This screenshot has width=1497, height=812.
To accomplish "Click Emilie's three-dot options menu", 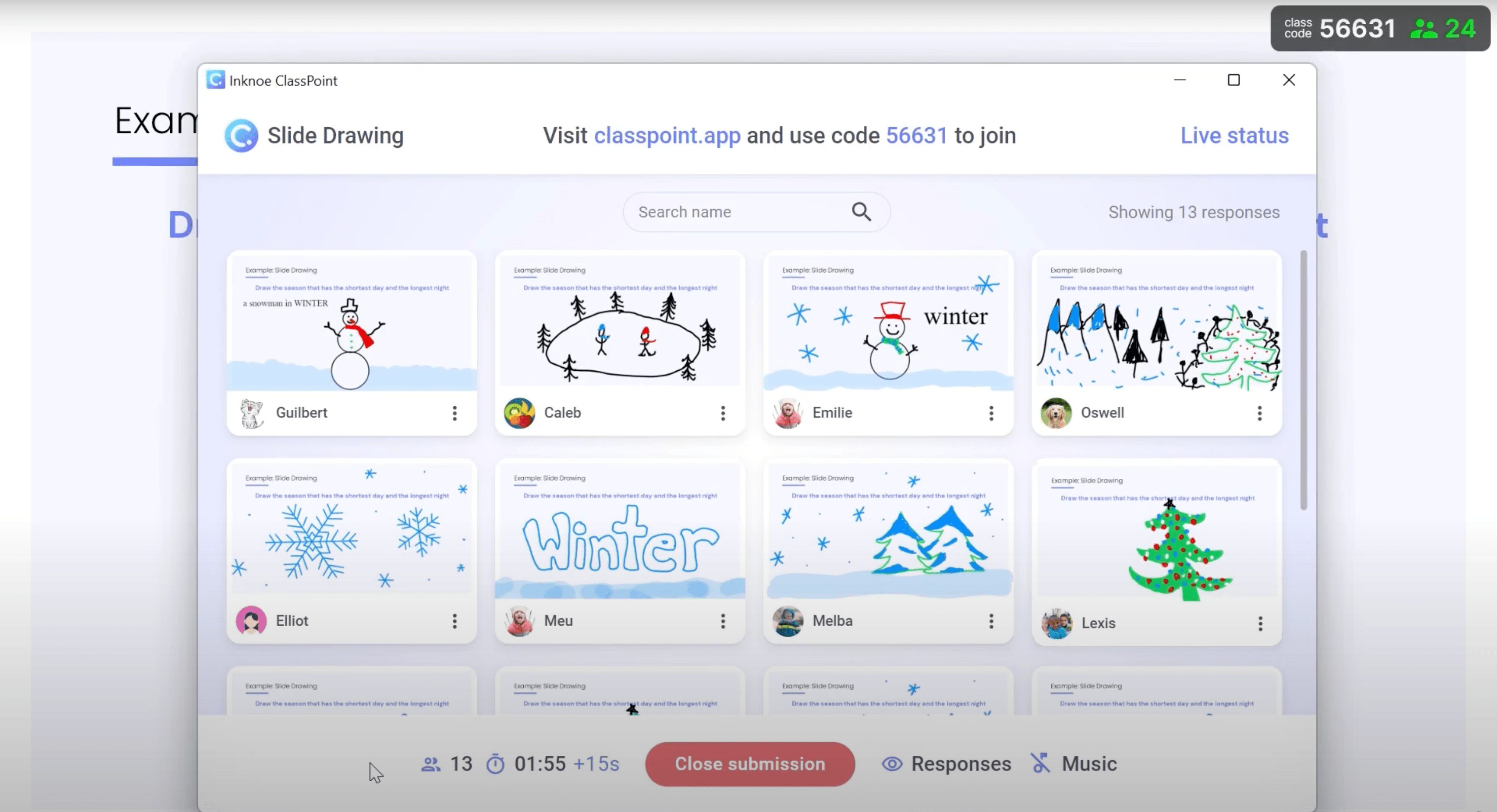I will tap(991, 412).
